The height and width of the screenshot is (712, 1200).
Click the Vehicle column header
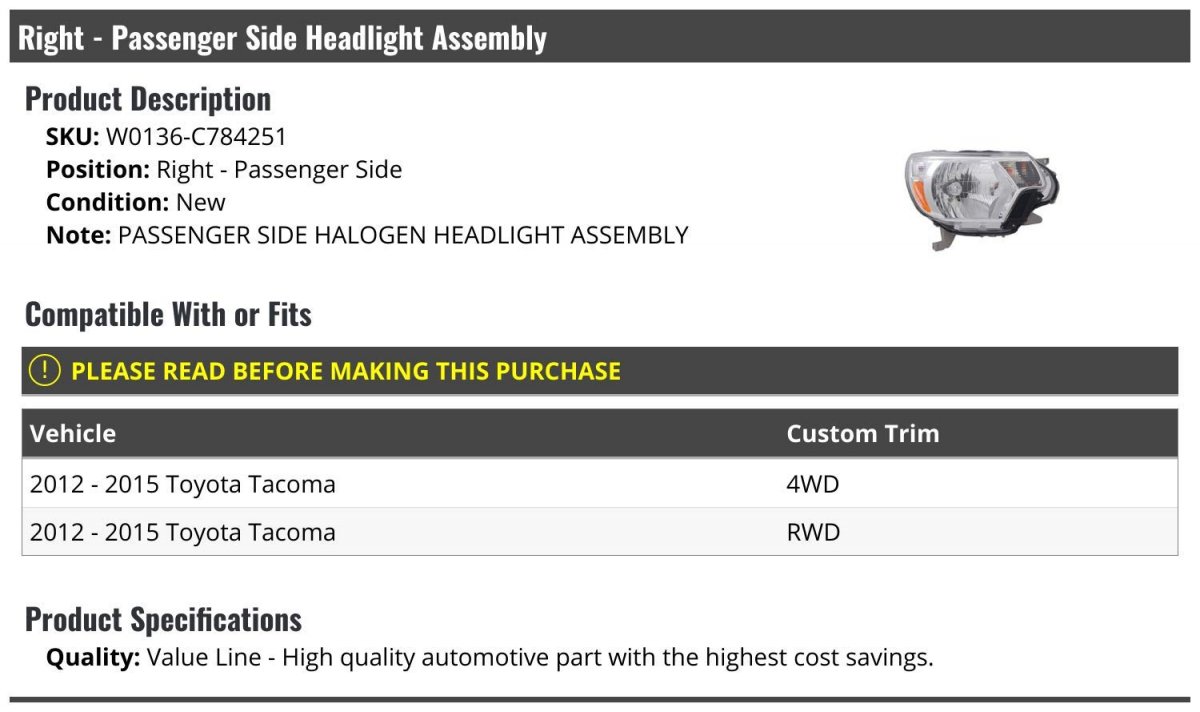73,434
